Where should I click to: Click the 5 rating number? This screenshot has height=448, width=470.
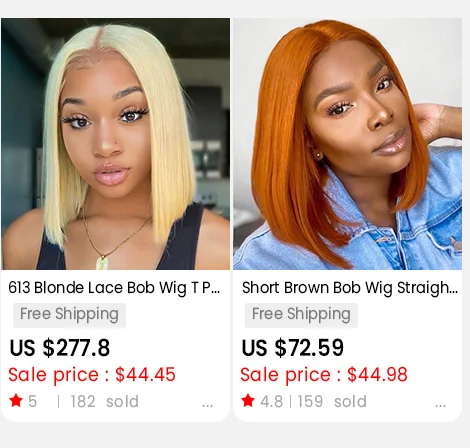[32, 401]
